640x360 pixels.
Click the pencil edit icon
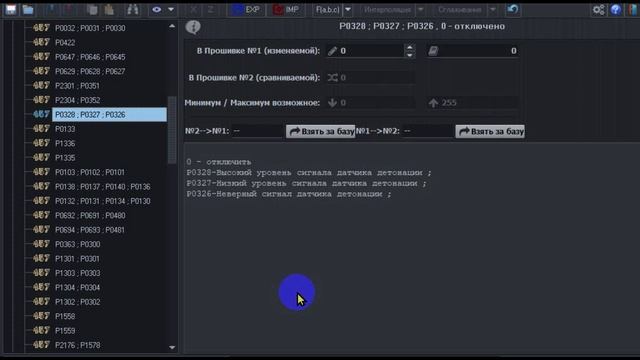tap(332, 51)
